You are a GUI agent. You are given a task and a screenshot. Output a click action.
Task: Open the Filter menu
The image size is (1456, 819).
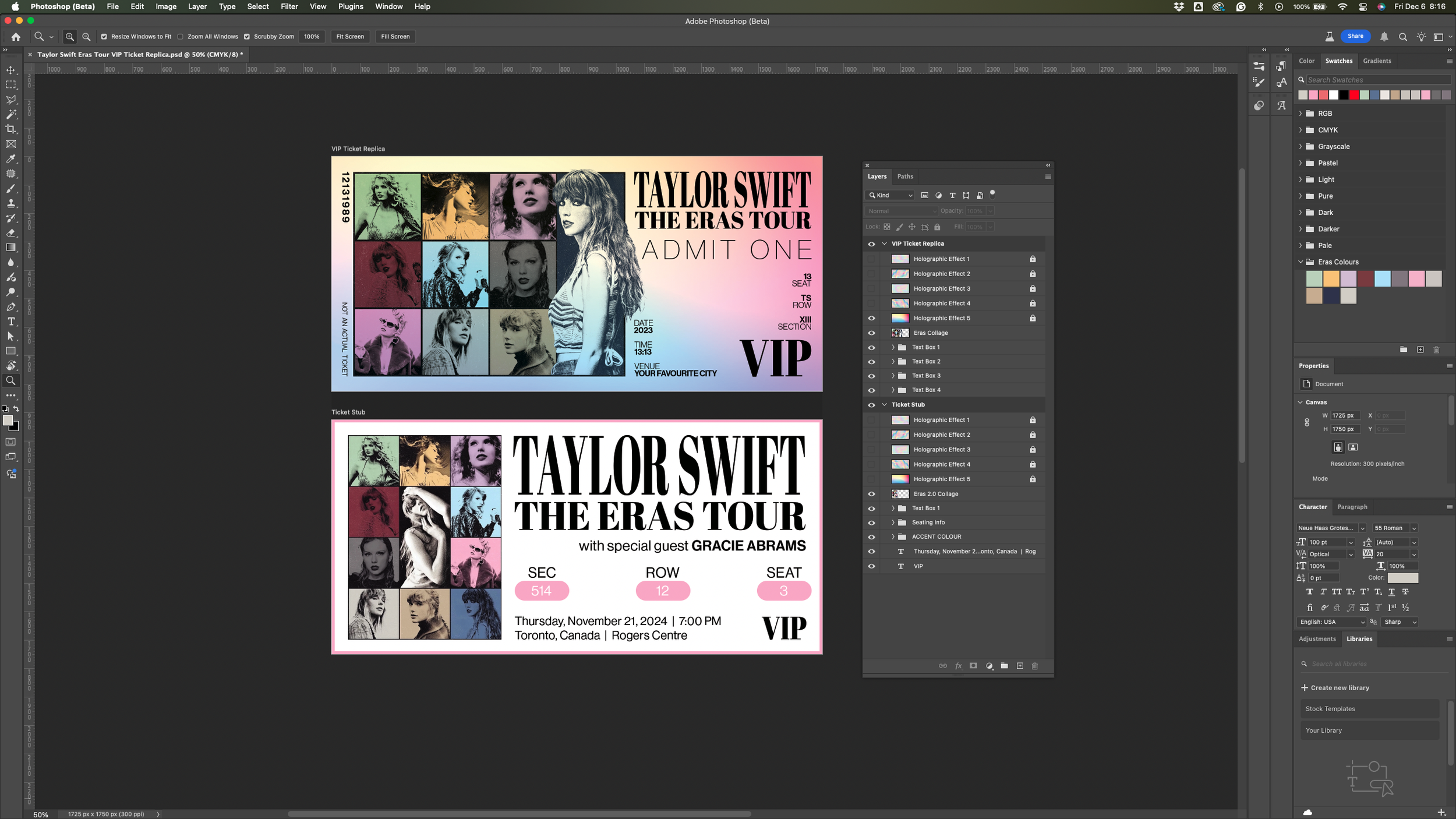click(289, 6)
